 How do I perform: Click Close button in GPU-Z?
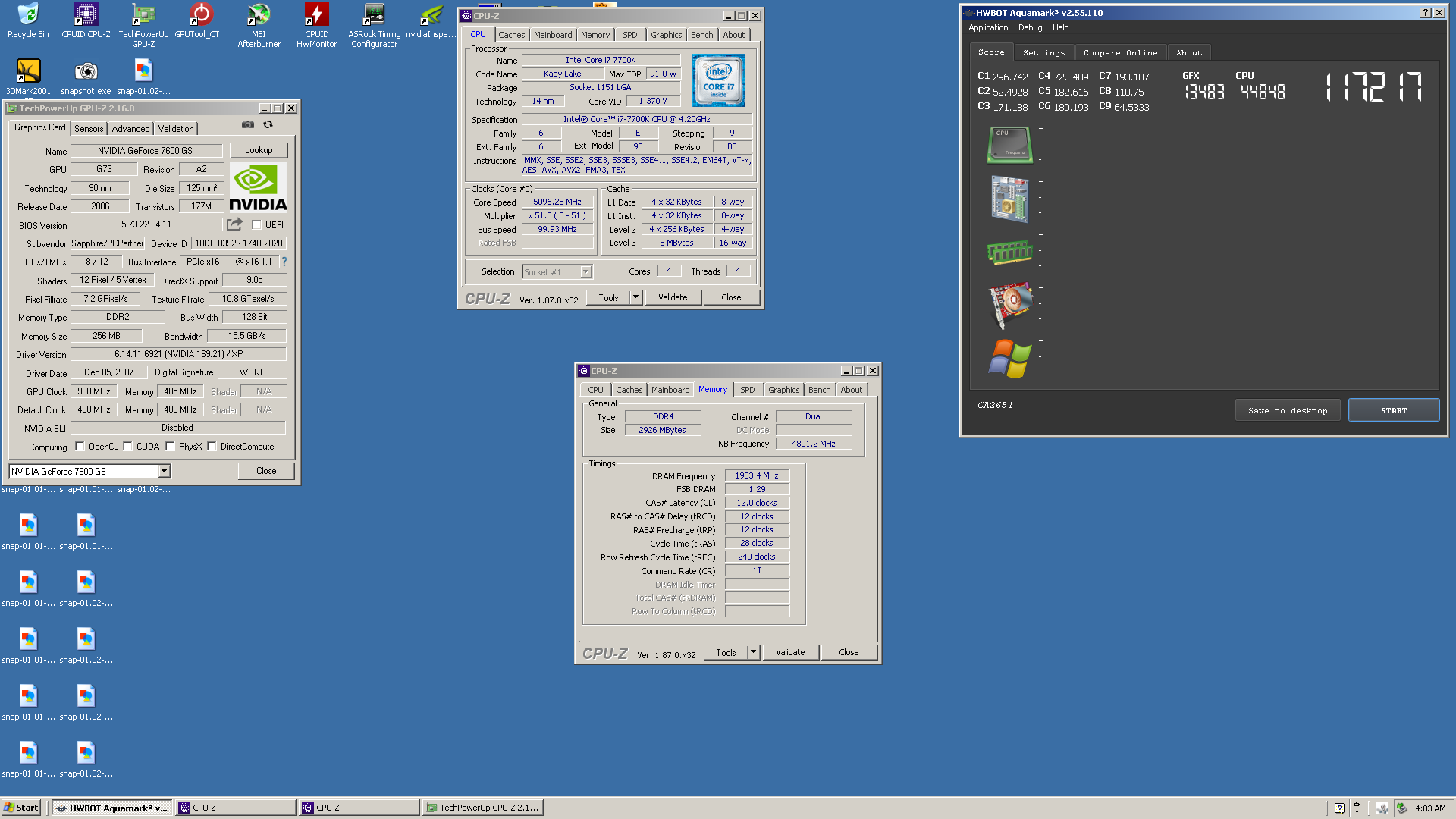click(266, 471)
